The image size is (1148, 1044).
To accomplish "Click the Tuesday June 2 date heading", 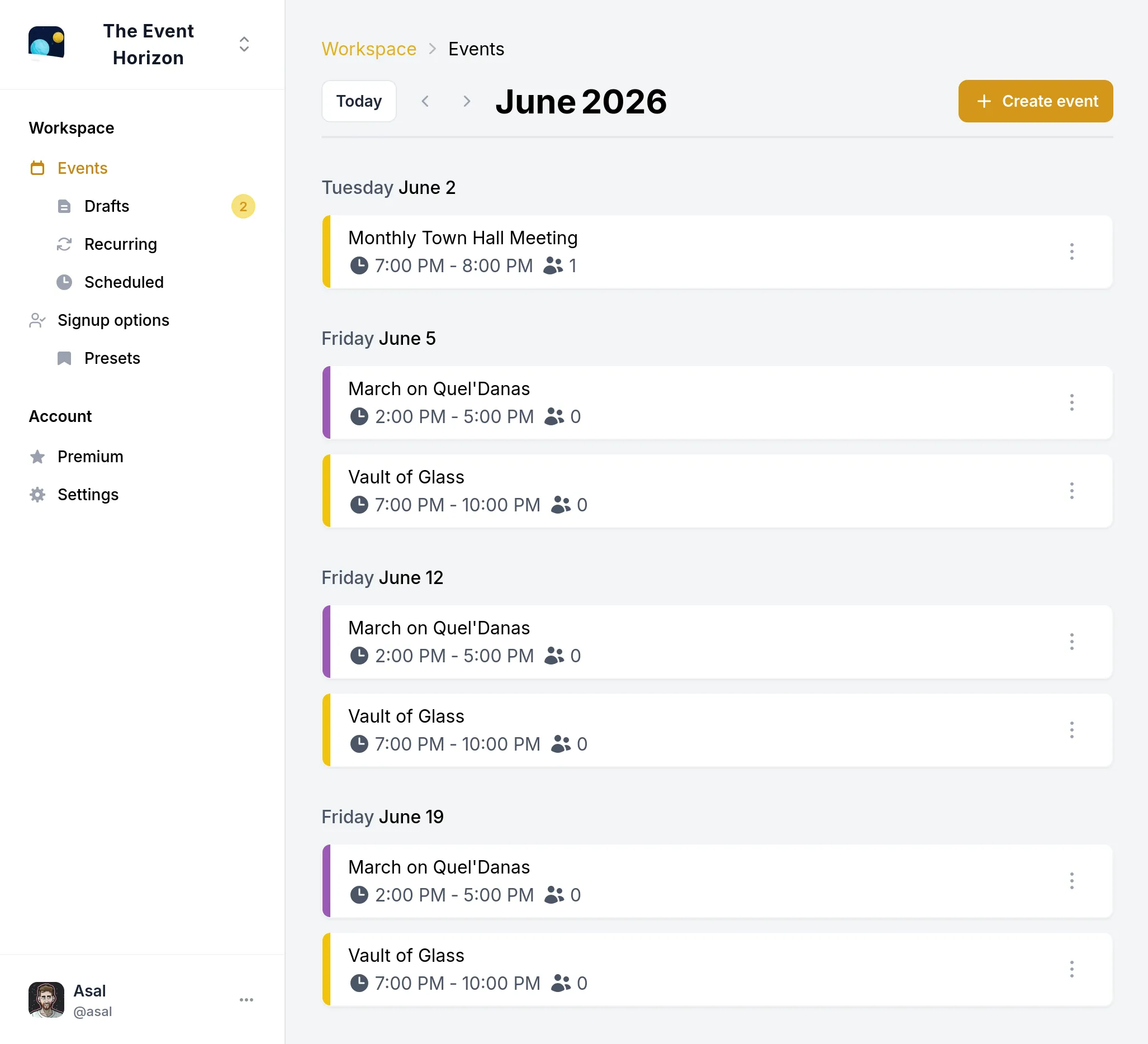I will pyautogui.click(x=388, y=187).
